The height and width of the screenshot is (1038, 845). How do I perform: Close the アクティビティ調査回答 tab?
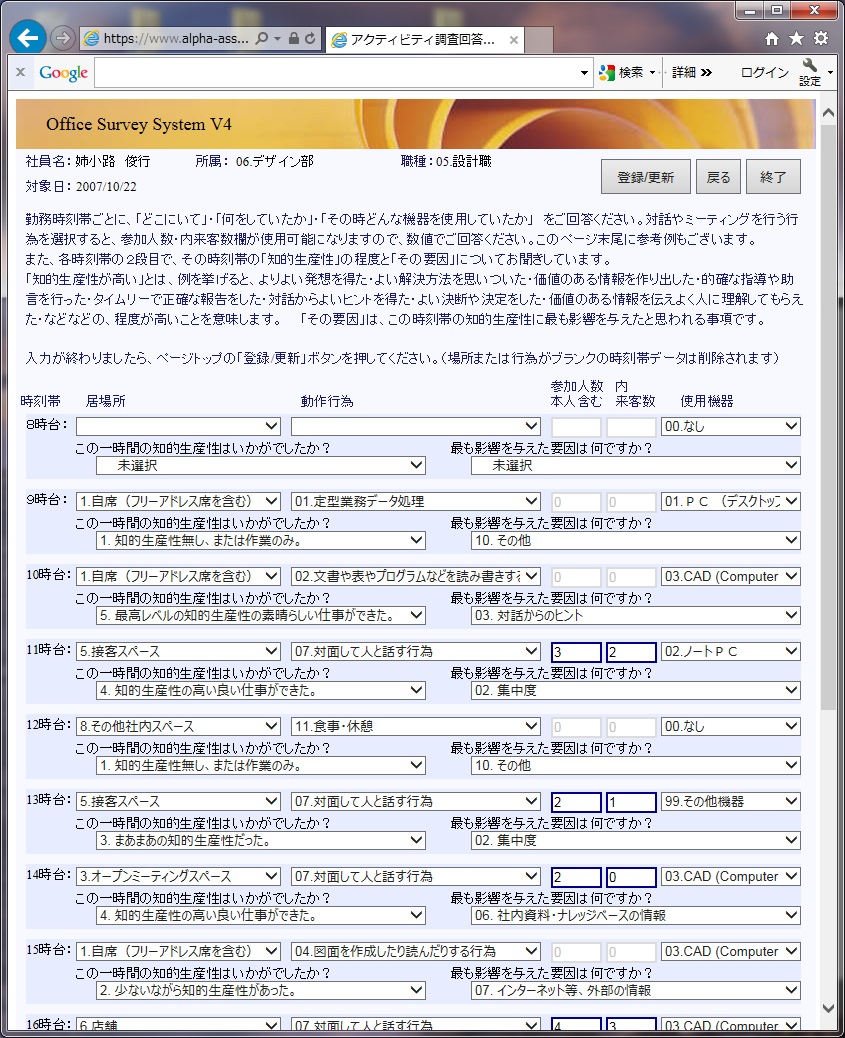(513, 40)
